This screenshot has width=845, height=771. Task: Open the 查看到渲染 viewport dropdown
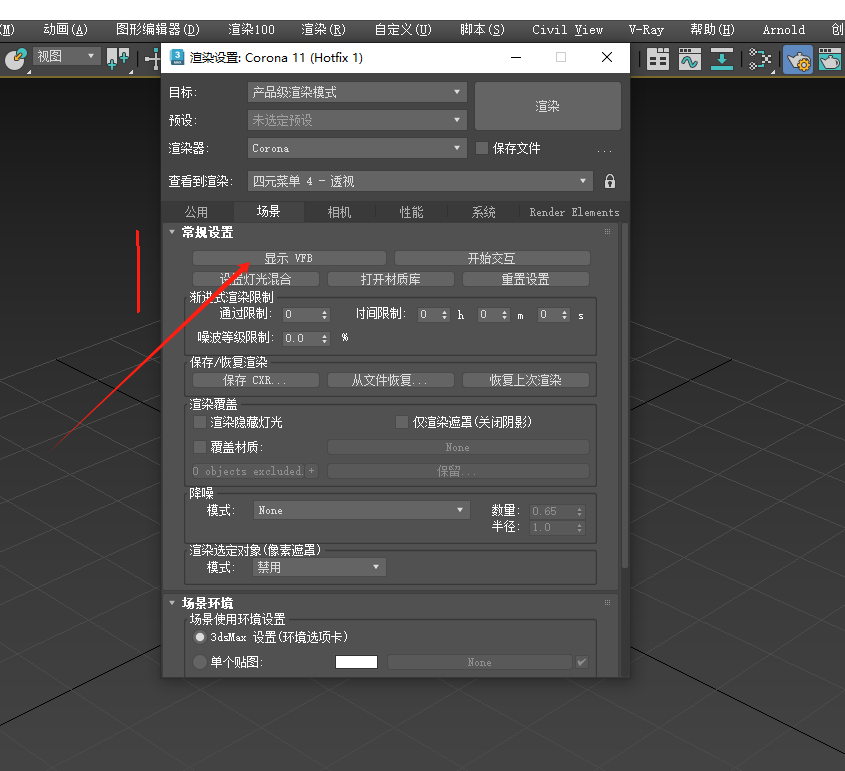coord(420,181)
